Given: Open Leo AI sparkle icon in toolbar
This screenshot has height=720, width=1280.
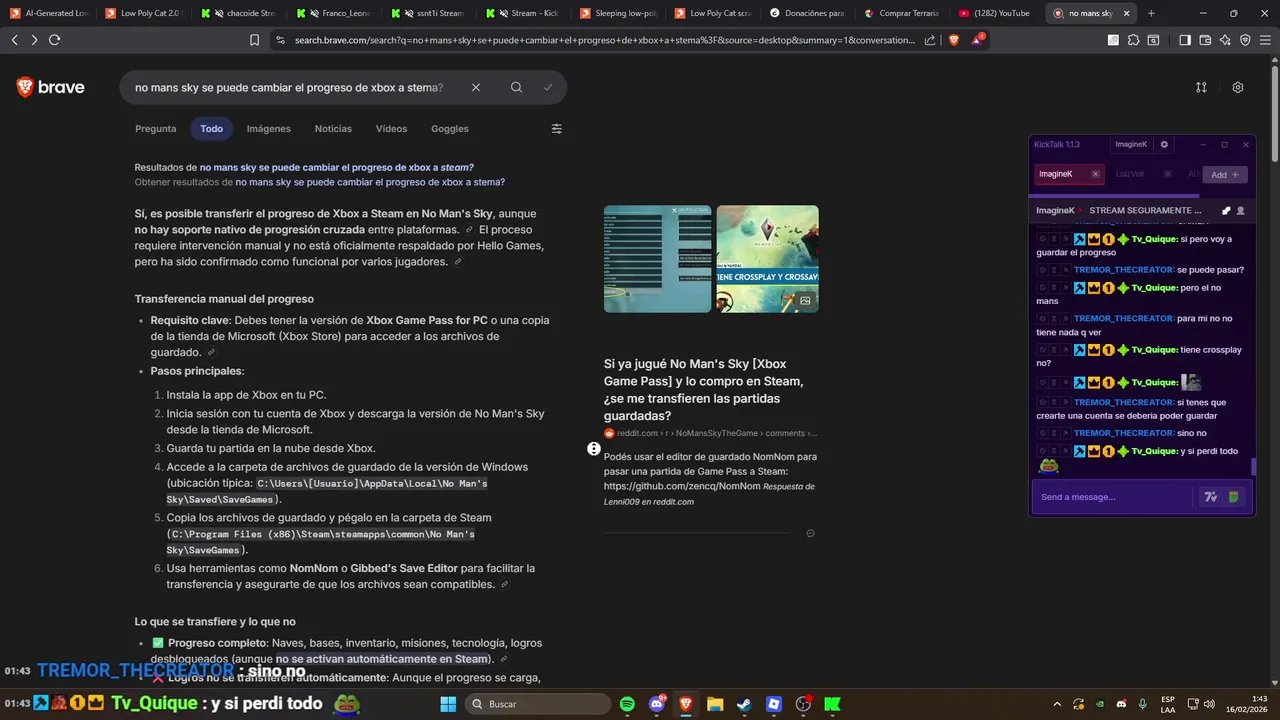Looking at the screenshot, I should click(1225, 40).
